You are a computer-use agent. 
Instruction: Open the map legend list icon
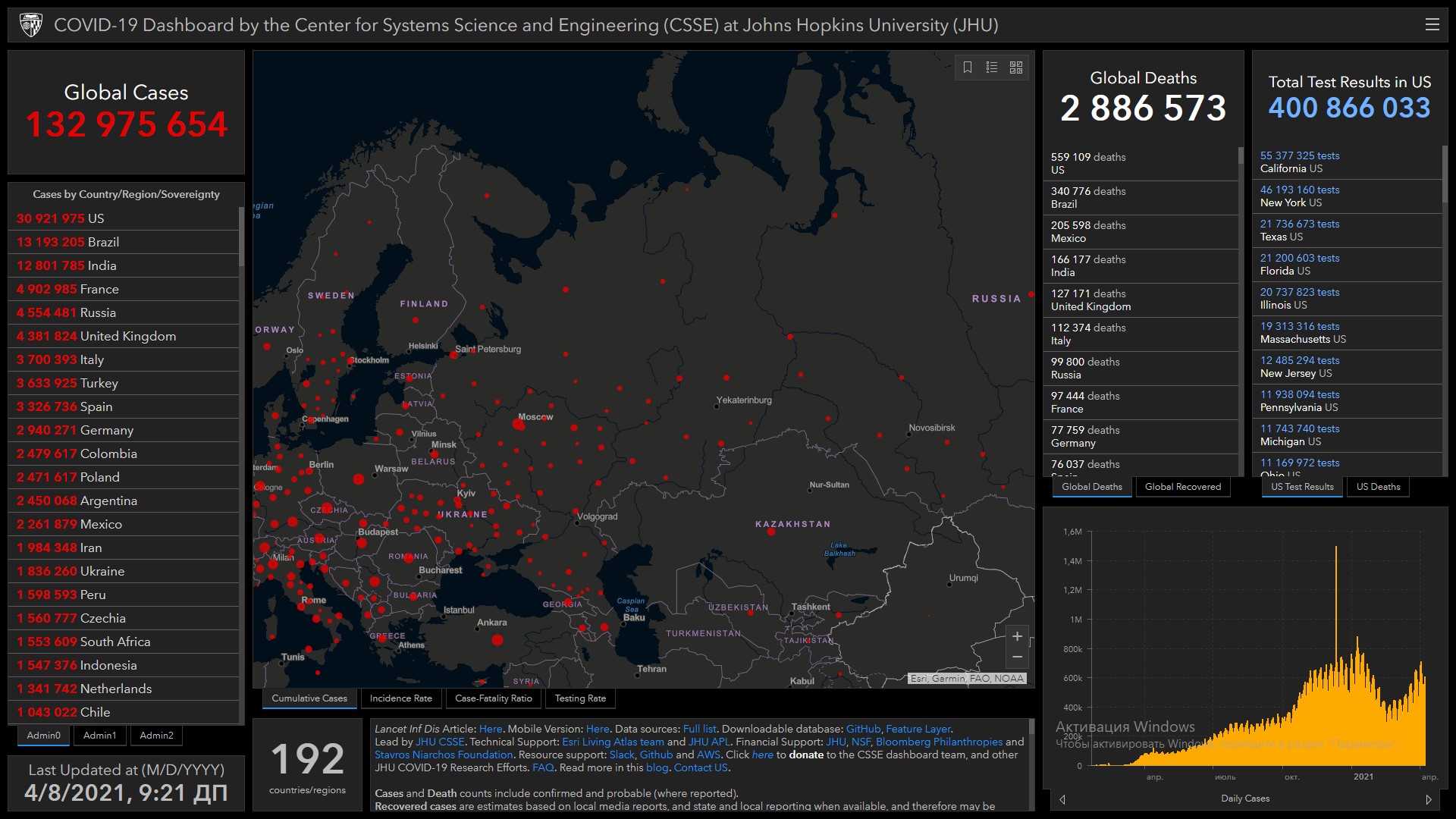992,67
